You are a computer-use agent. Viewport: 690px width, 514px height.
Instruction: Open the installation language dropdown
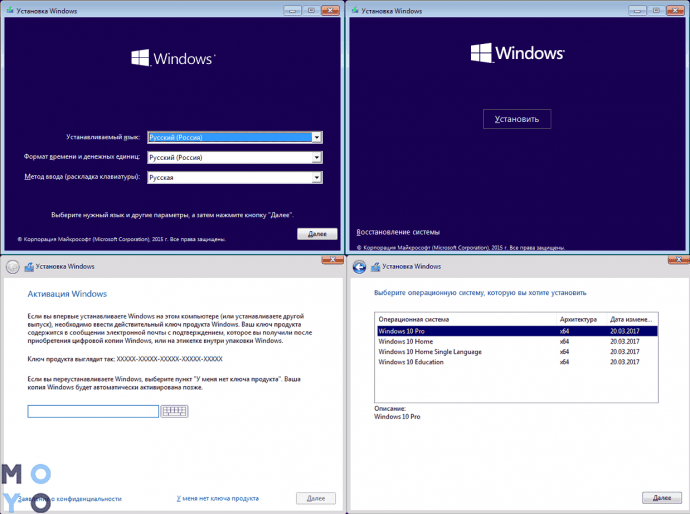click(x=235, y=137)
